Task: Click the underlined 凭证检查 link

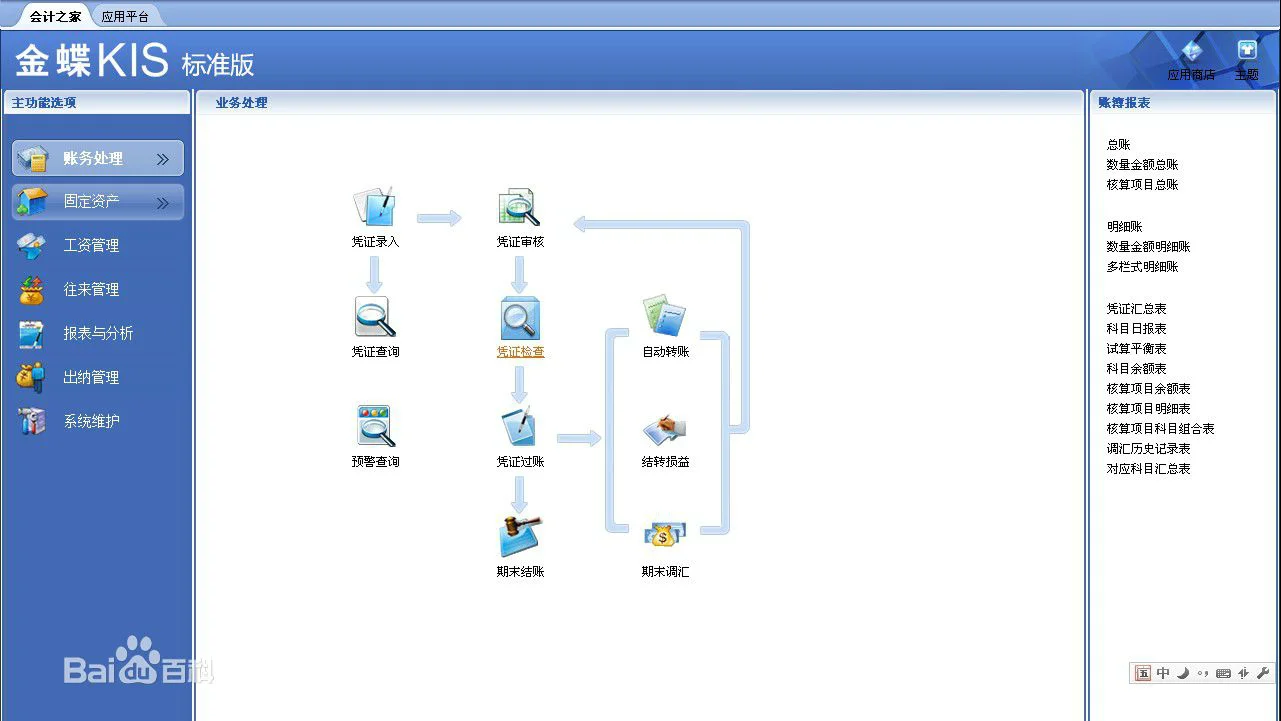Action: tap(520, 352)
